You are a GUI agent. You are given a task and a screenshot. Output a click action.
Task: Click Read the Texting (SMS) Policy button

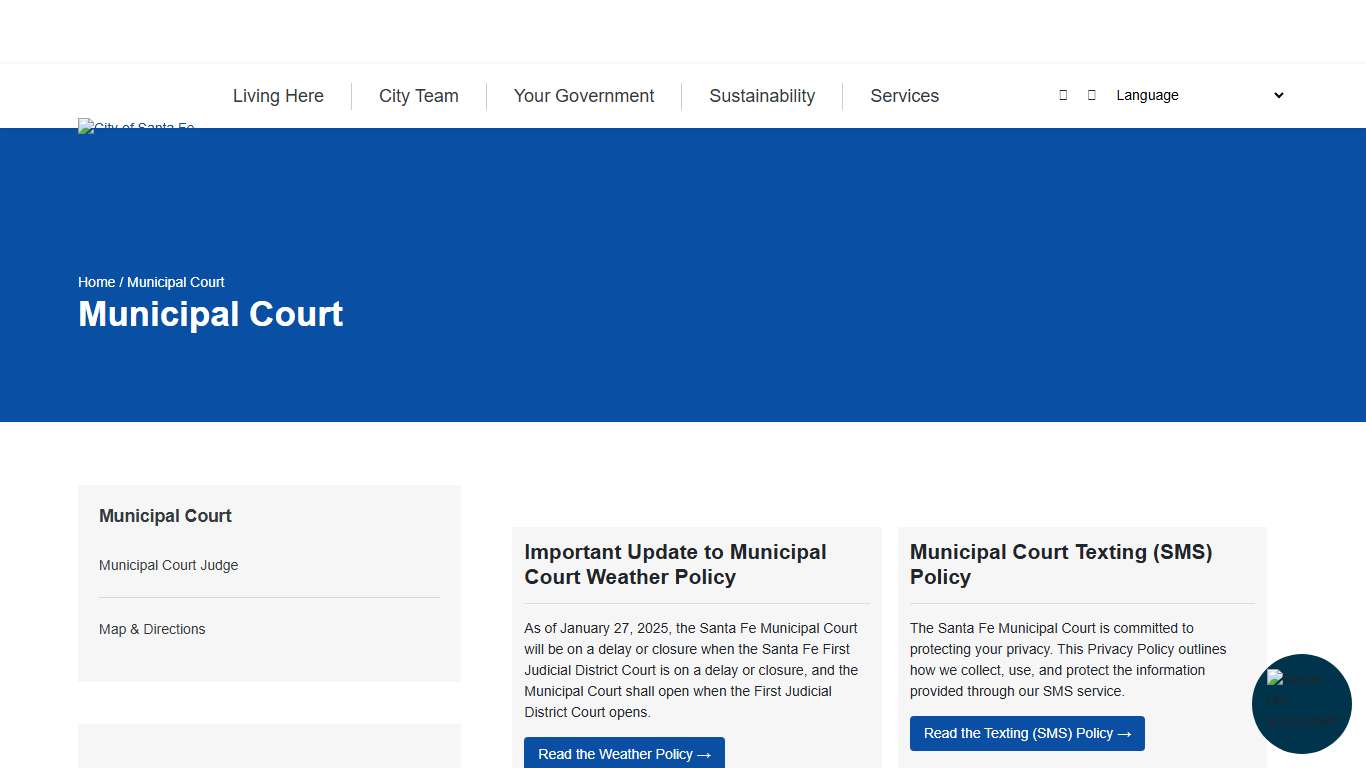[x=1027, y=733]
